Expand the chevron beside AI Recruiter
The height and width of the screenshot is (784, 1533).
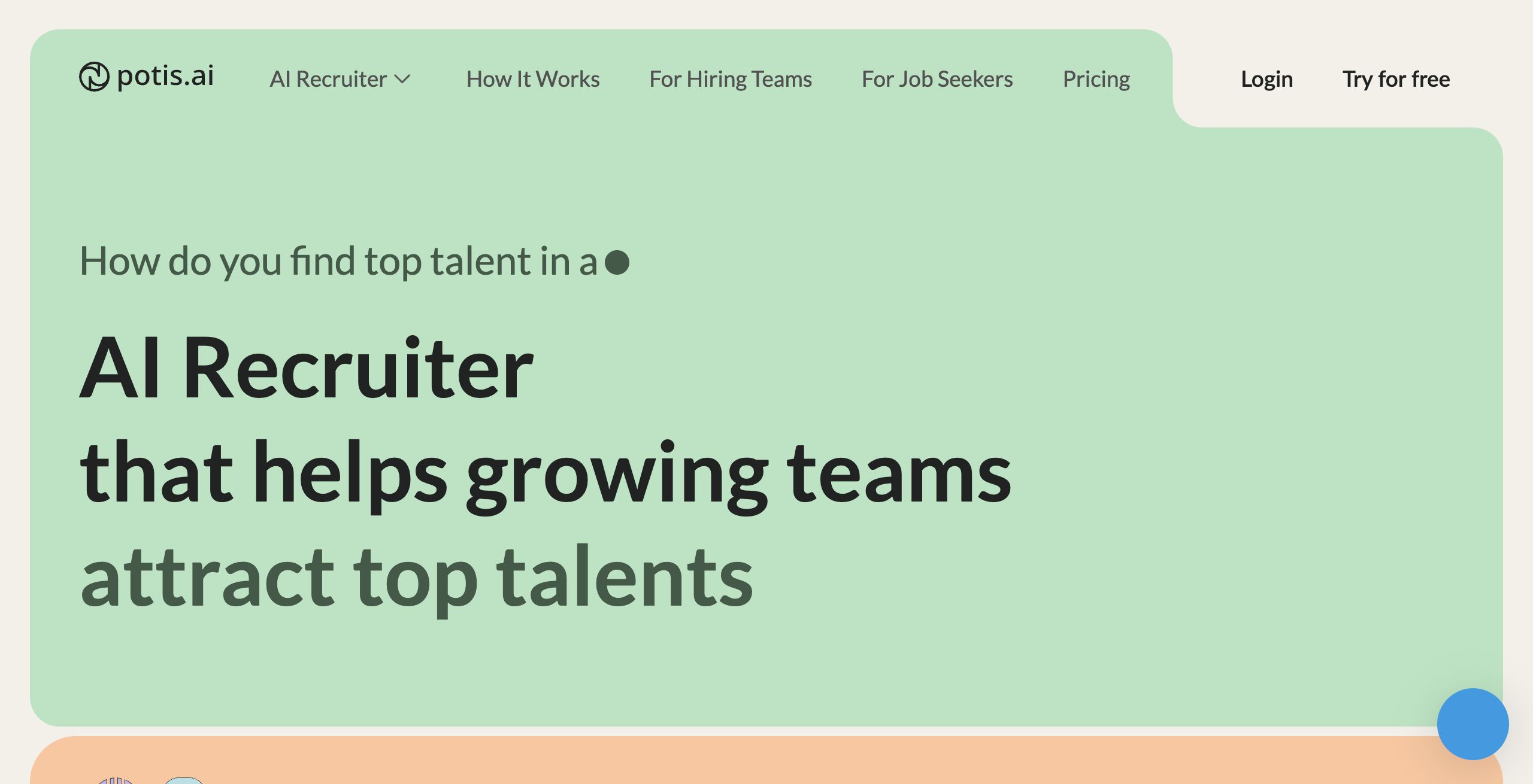point(403,79)
